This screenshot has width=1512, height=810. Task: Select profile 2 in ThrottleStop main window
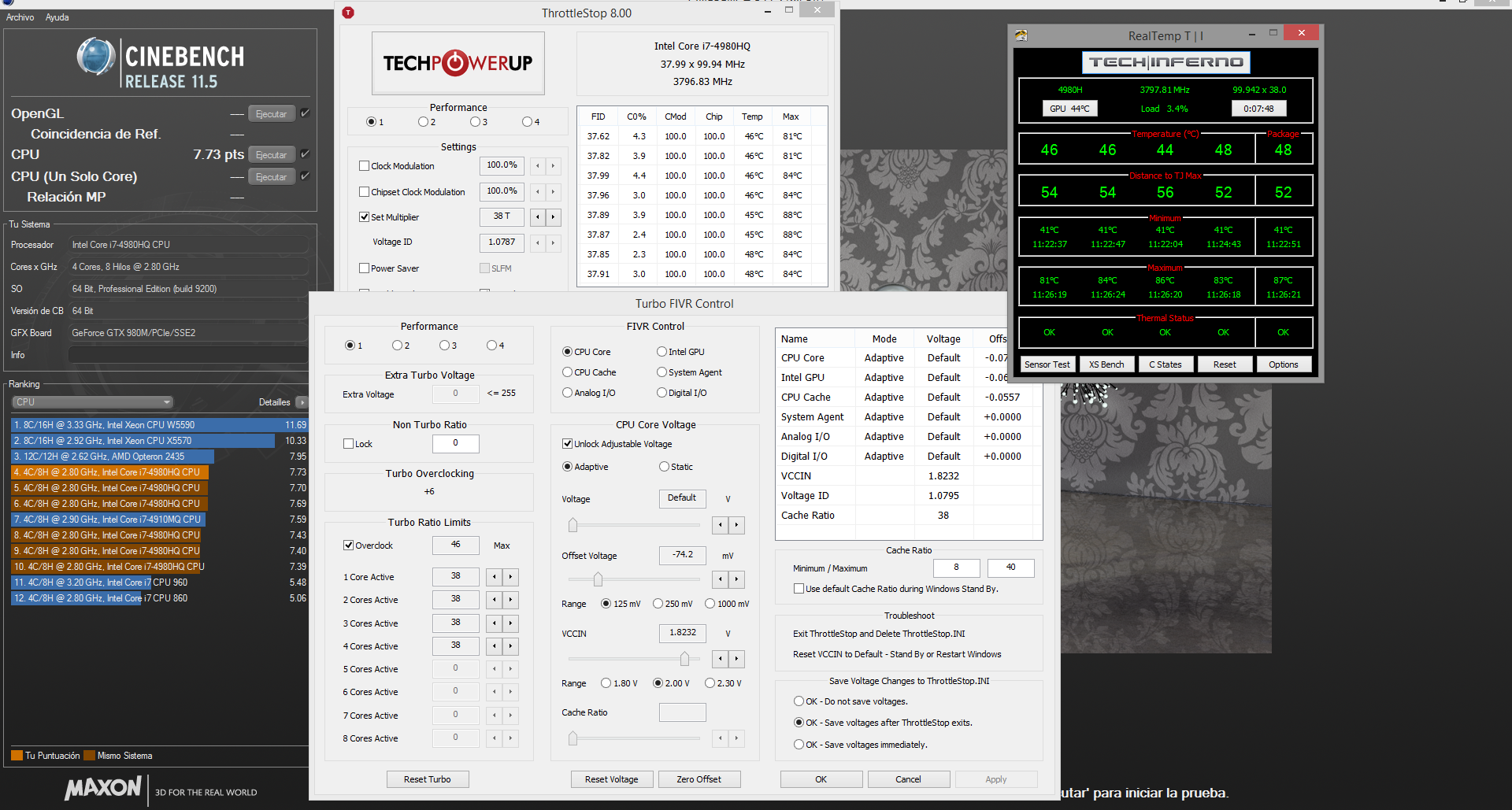(423, 122)
